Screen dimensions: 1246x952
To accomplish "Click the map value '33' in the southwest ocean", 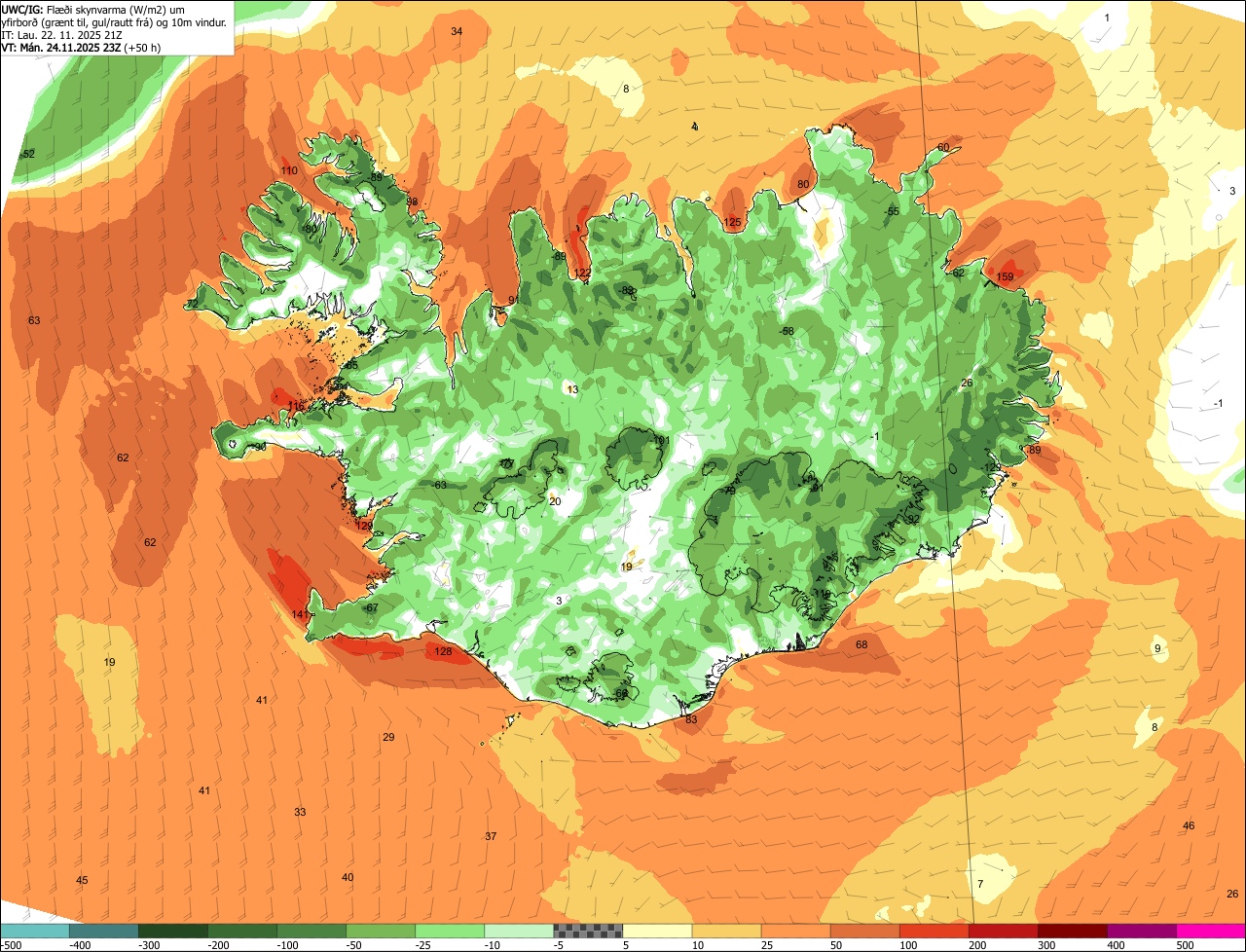I will tap(300, 812).
